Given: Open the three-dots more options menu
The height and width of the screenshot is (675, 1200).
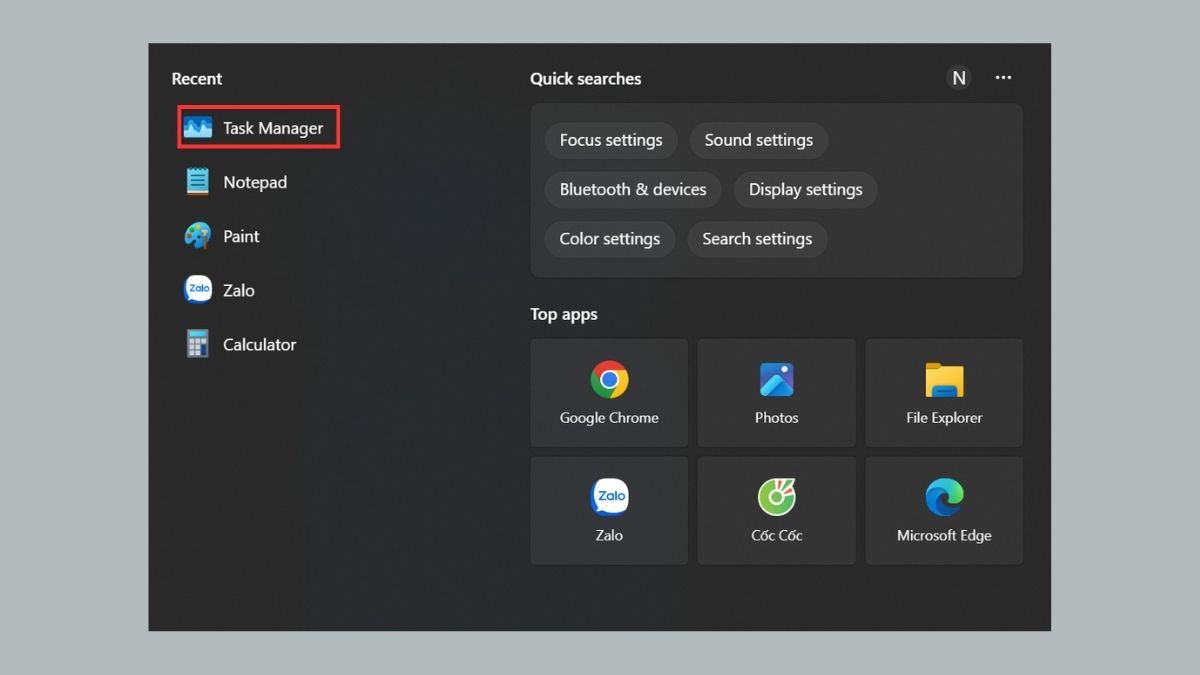Looking at the screenshot, I should point(1003,78).
